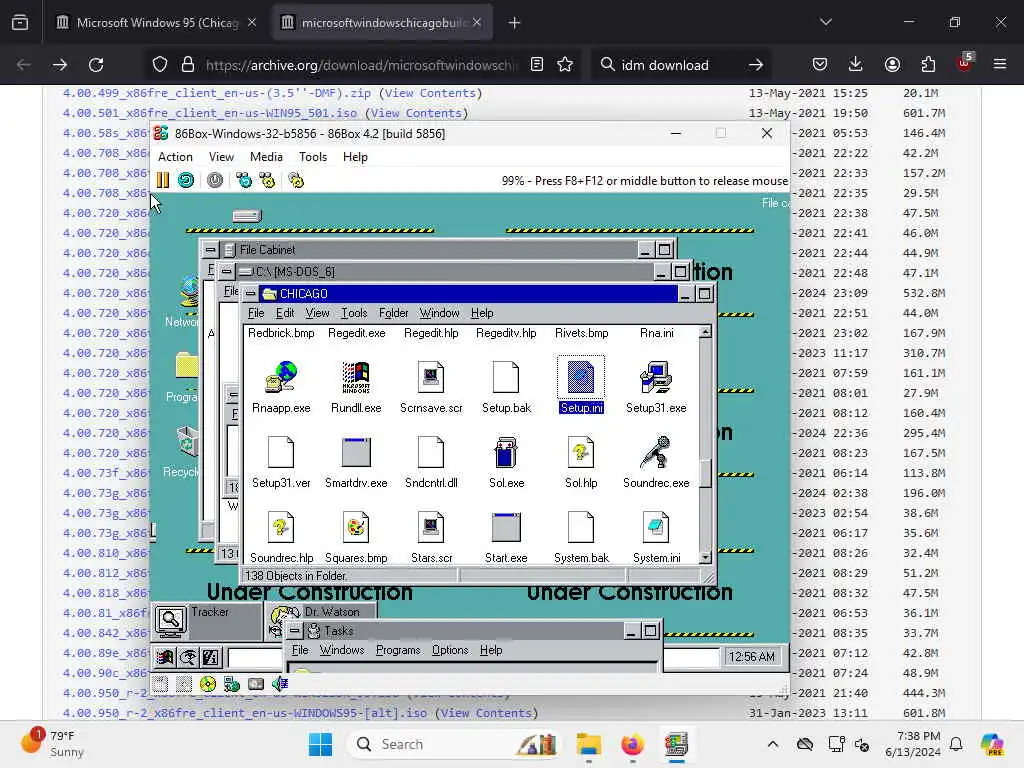The width and height of the screenshot is (1024, 768).
Task: Open 86Box settings toolbar icon
Action: click(296, 180)
